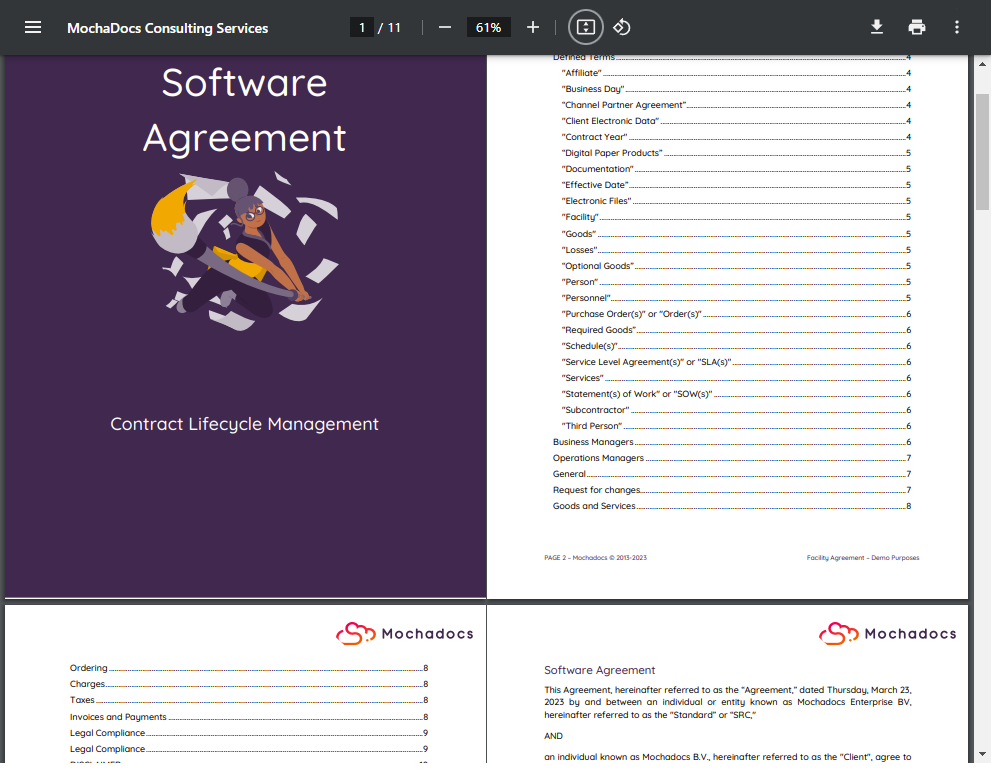Screen dimensions: 993x770
Task: Open the "Goods and Services" TOC entry
Action: point(592,505)
